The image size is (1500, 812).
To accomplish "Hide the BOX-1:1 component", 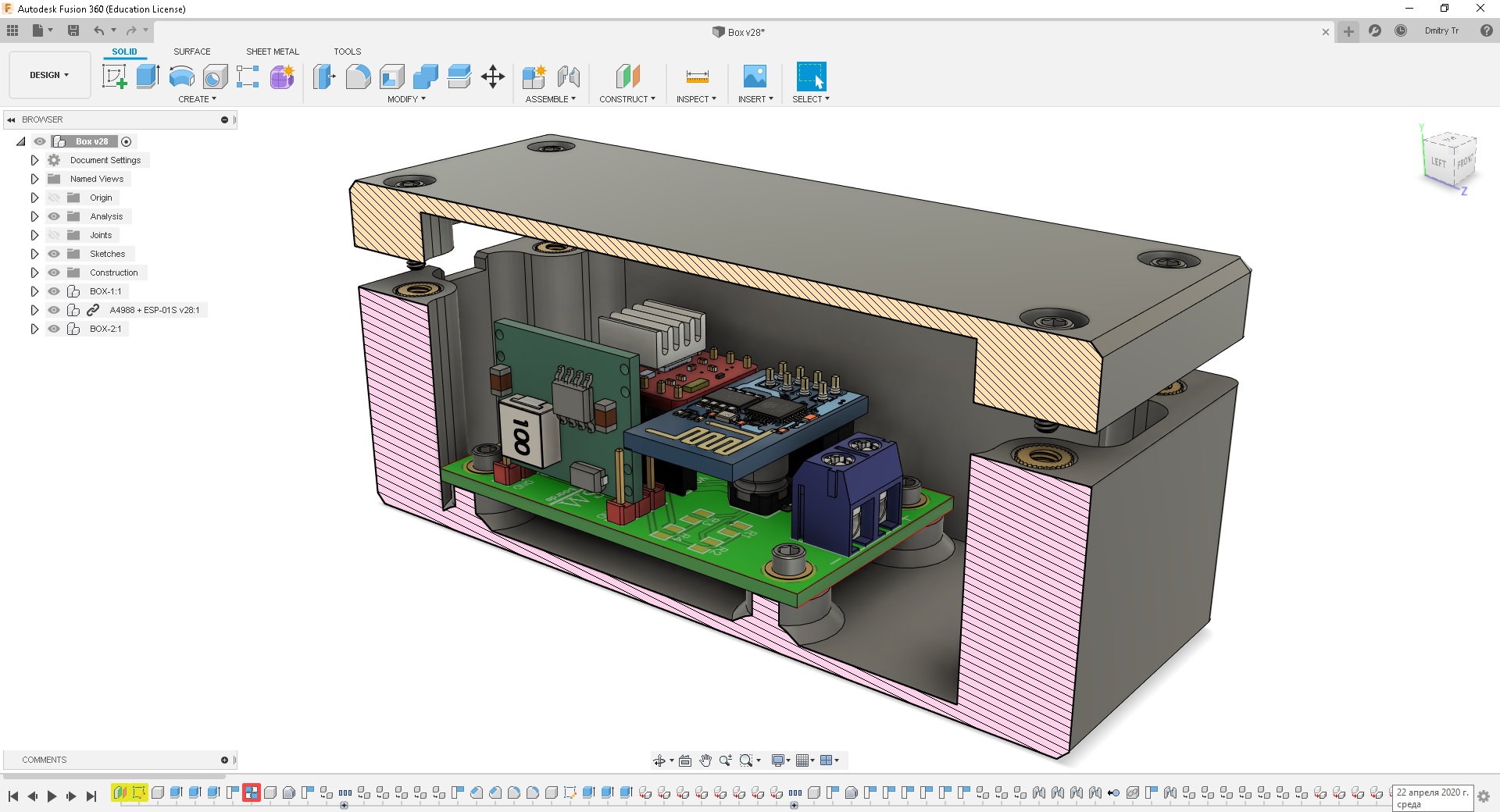I will (x=54, y=291).
